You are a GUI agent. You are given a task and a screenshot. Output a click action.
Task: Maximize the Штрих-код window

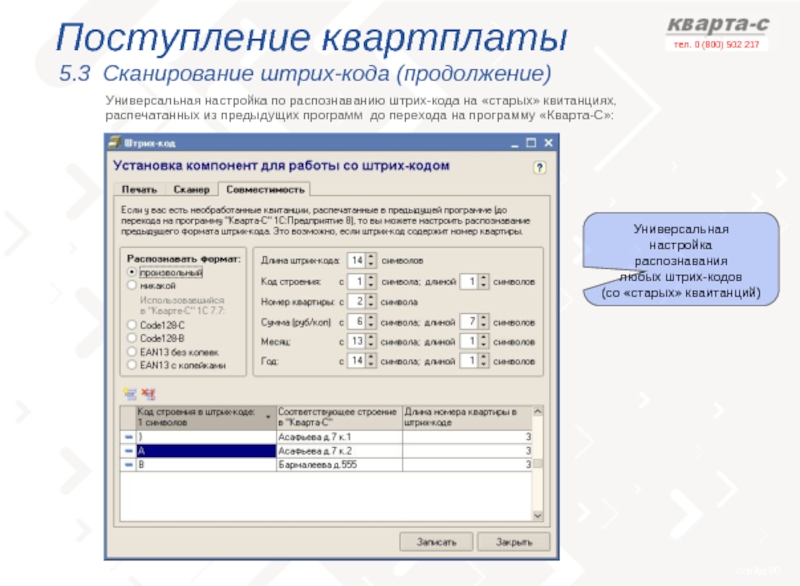(x=531, y=143)
